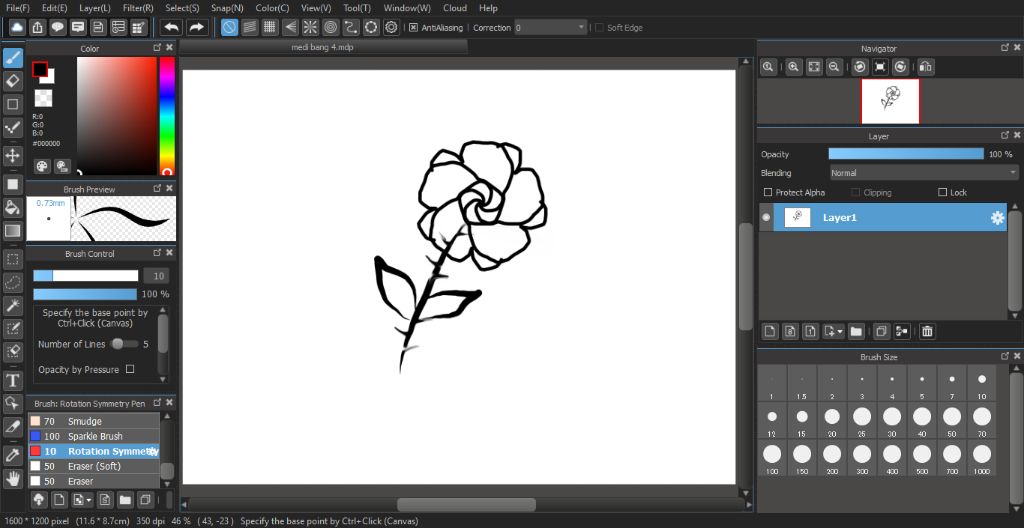The image size is (1024, 528).
Task: Click the Redo arrow in toolbar
Action: (196, 27)
